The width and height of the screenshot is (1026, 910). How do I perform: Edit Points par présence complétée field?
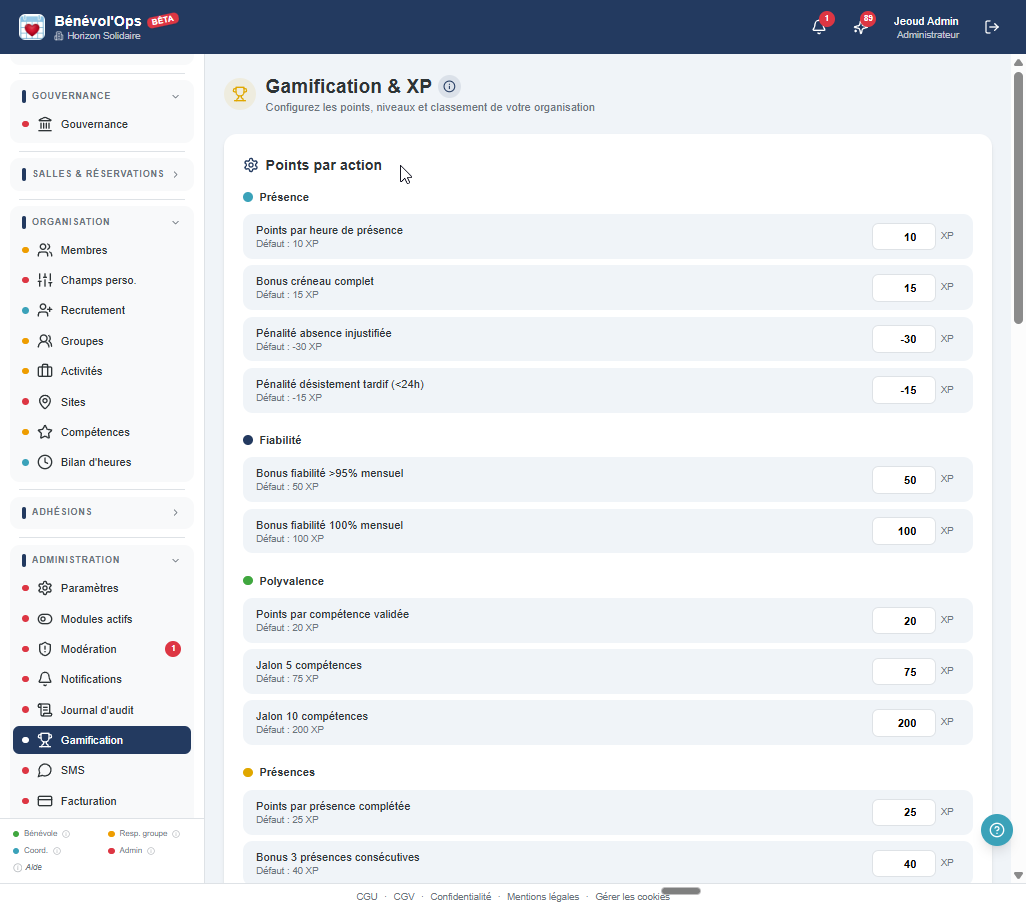[x=904, y=812]
